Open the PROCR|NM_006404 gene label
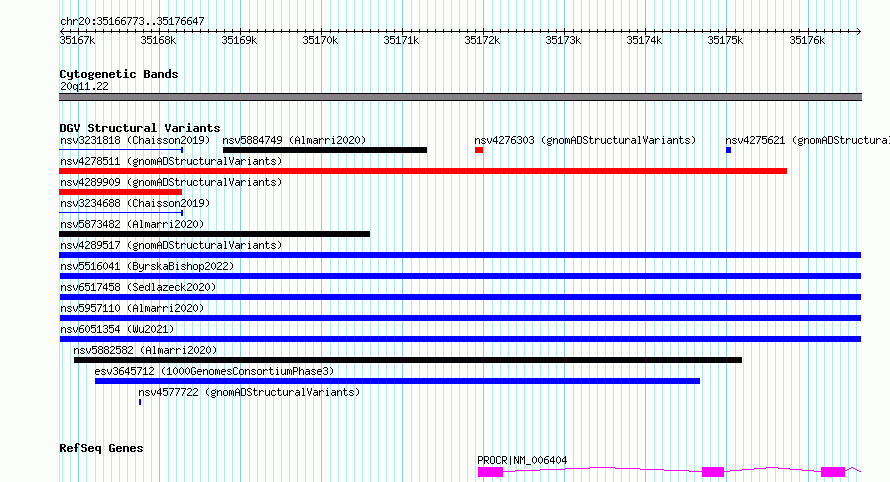The height and width of the screenshot is (482, 890). [x=522, y=460]
